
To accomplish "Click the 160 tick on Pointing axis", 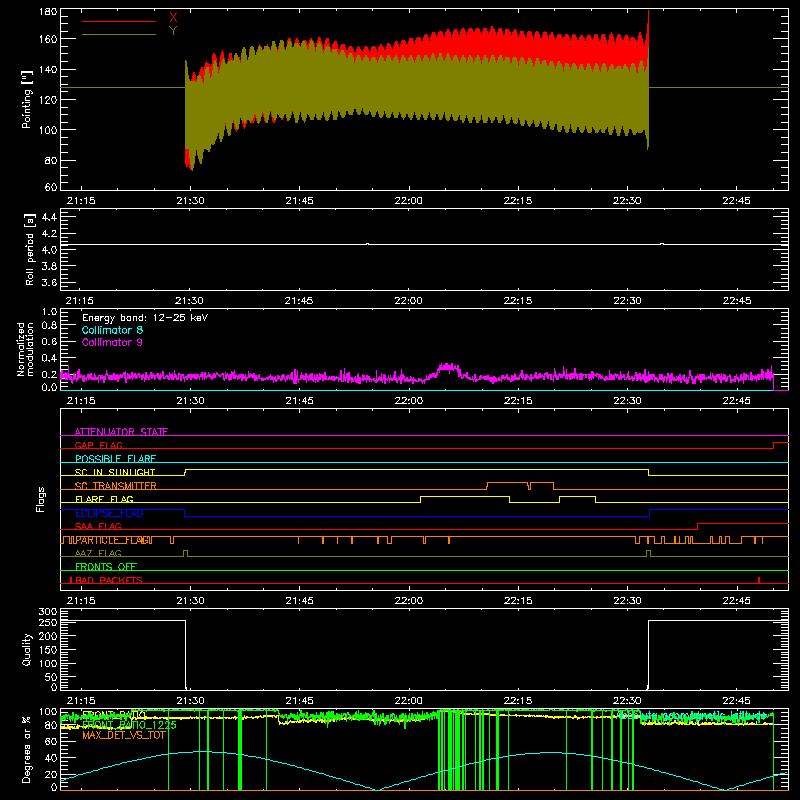I will tap(48, 39).
